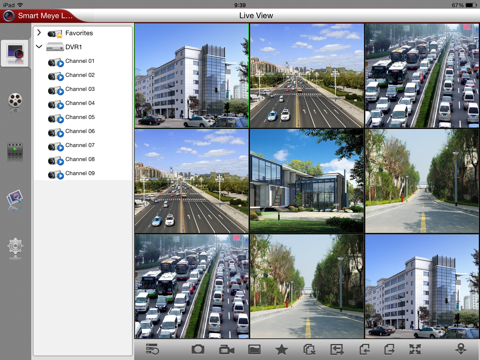Play Channel 01 using its camera icon
Screen dimensions: 480x360
click(56, 62)
